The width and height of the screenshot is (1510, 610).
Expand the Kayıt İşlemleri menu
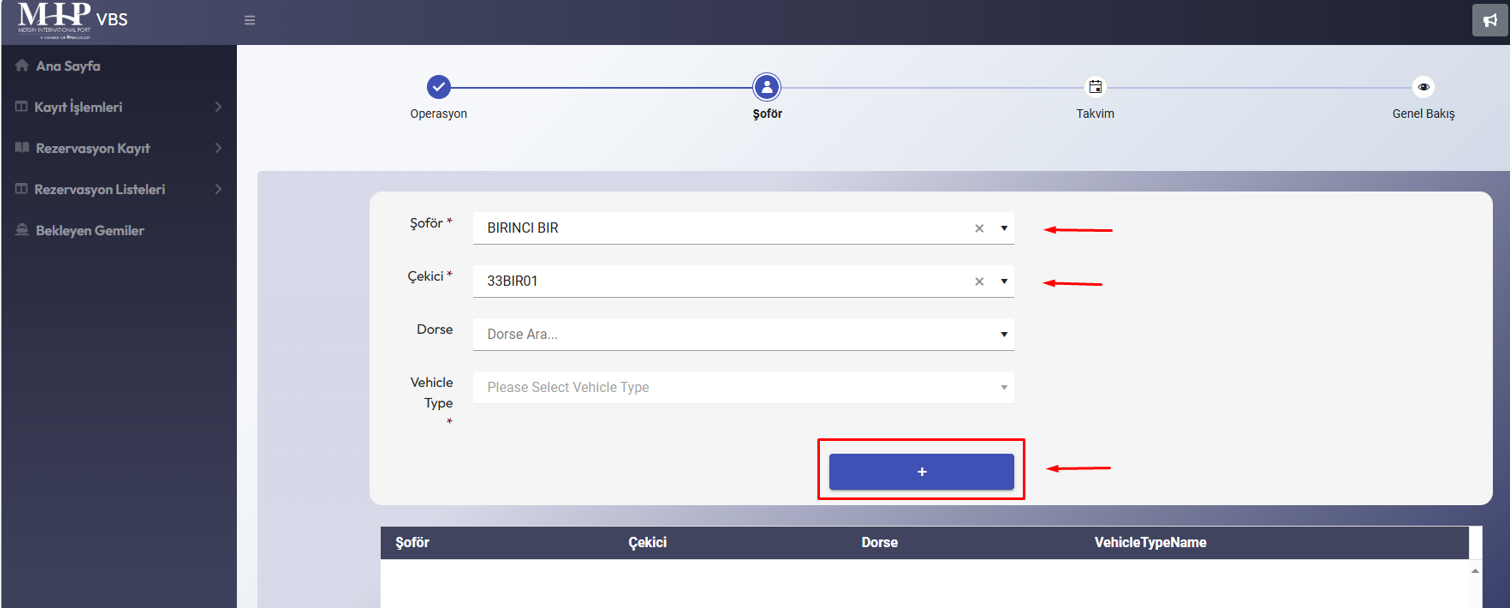pyautogui.click(x=118, y=107)
